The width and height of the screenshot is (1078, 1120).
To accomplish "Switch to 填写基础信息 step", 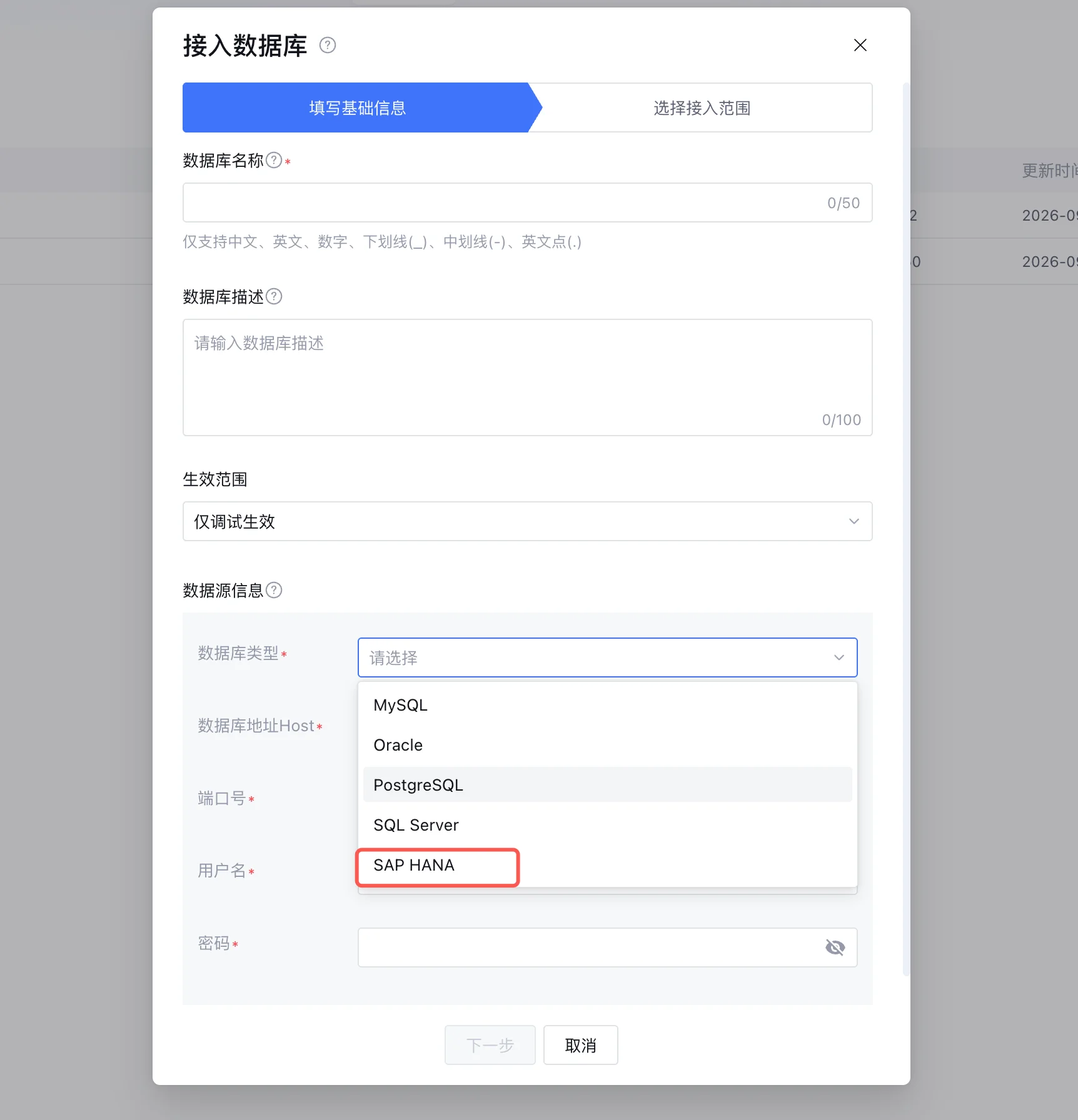I will tap(357, 107).
